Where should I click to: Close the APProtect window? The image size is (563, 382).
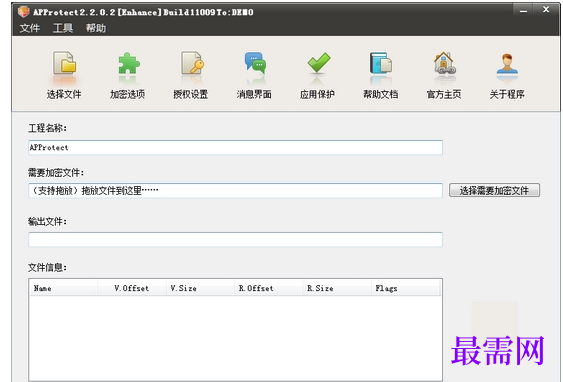546,10
